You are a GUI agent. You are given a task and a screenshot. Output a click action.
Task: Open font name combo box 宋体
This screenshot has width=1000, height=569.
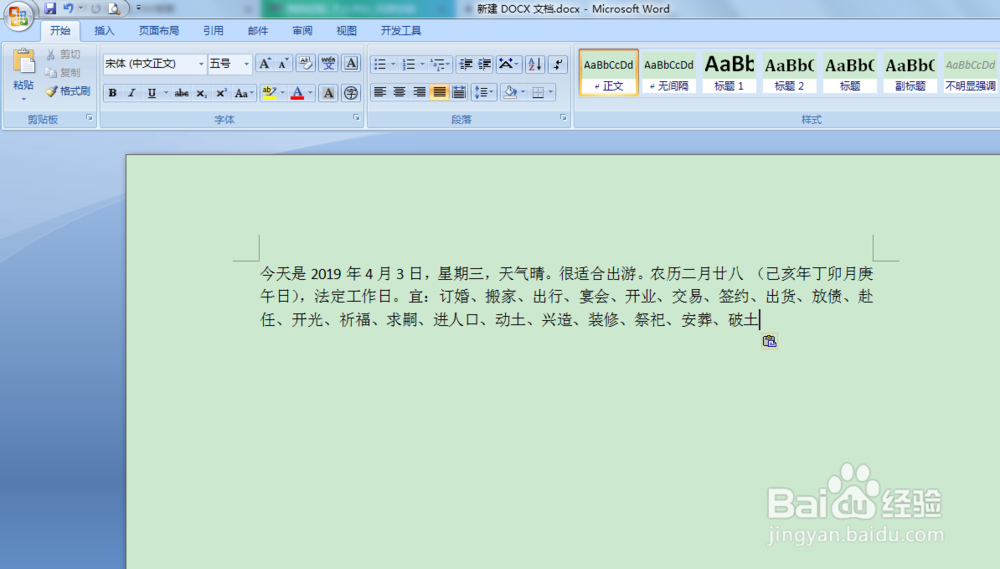[154, 64]
